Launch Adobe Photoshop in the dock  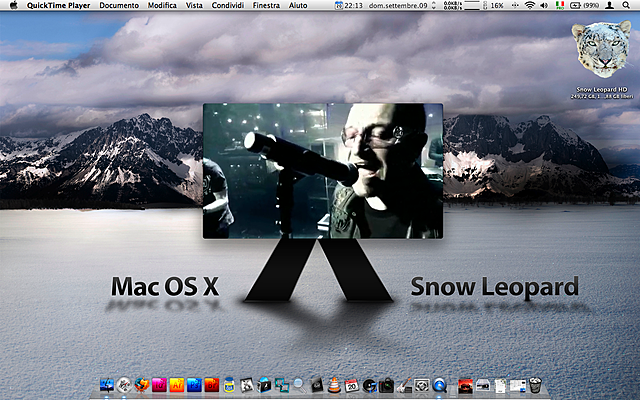click(x=194, y=385)
